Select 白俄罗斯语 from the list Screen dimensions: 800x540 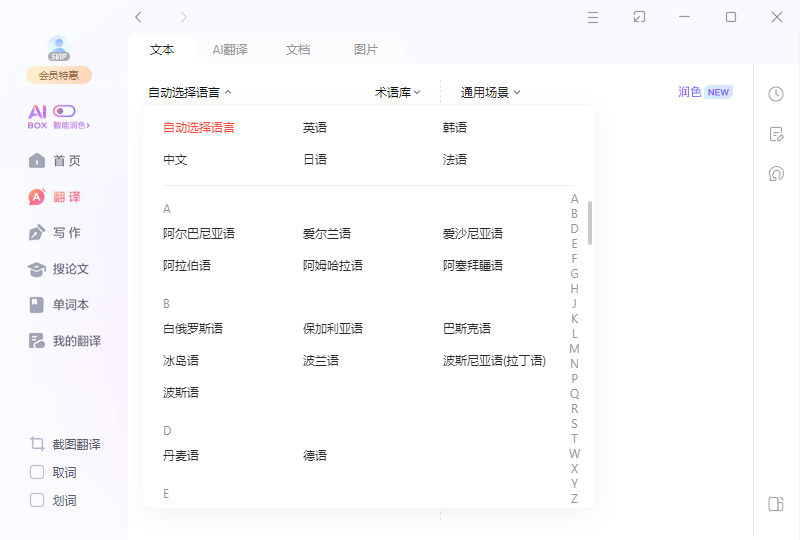pyautogui.click(x=193, y=329)
